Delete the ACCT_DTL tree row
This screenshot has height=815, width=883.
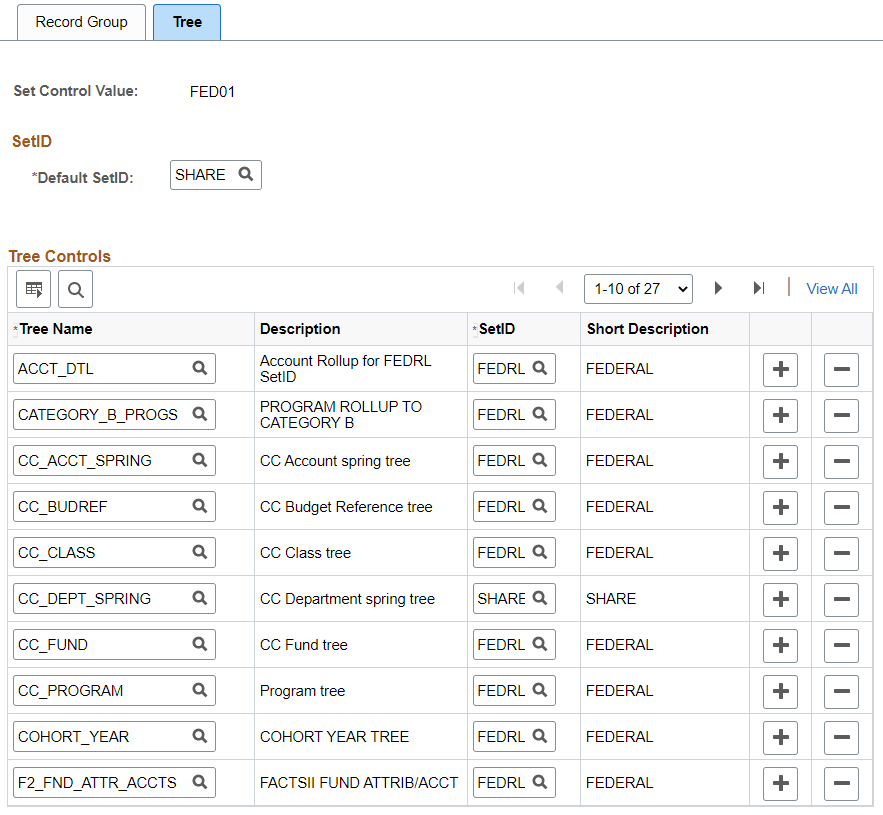click(x=841, y=369)
